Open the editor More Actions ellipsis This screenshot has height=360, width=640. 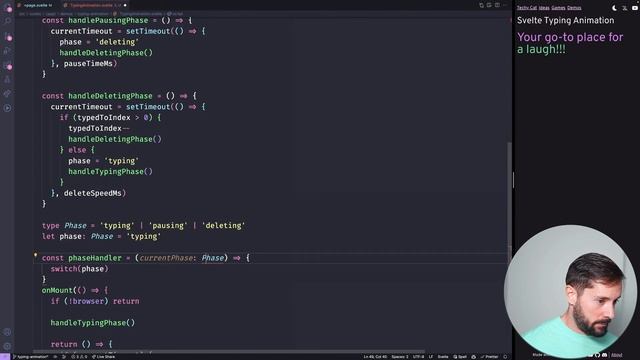coord(504,5)
